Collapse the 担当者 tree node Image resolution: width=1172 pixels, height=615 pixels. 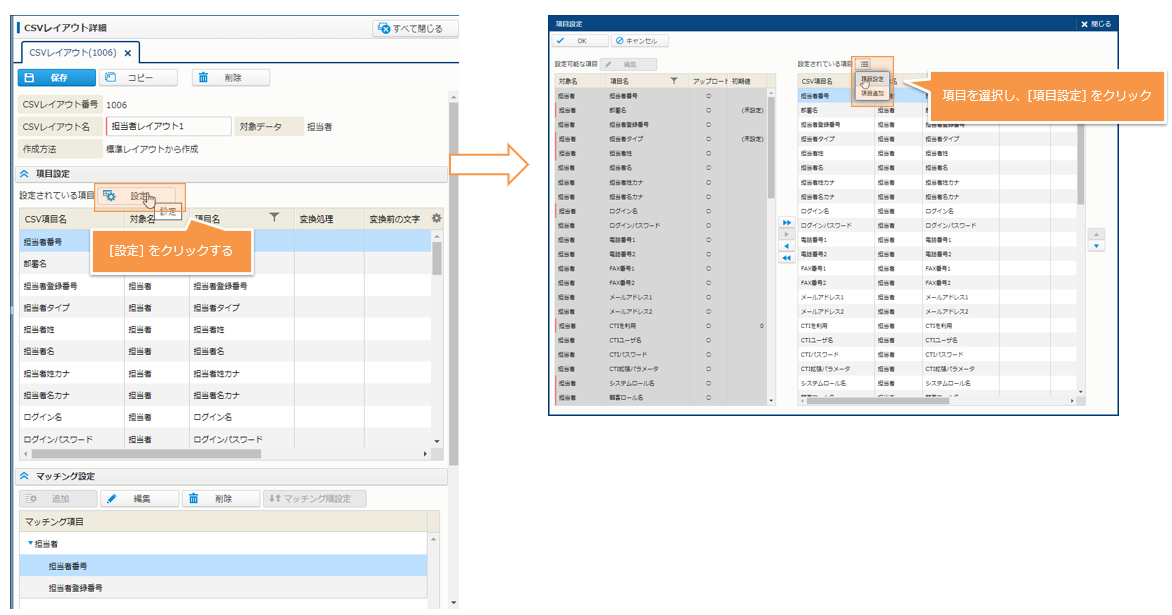click(x=30, y=543)
